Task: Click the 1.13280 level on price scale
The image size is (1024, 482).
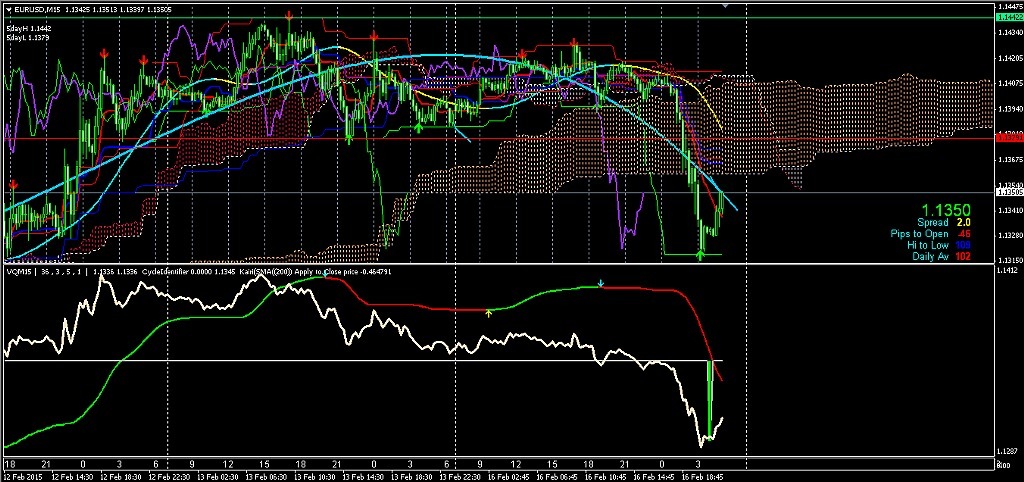Action: [1009, 234]
